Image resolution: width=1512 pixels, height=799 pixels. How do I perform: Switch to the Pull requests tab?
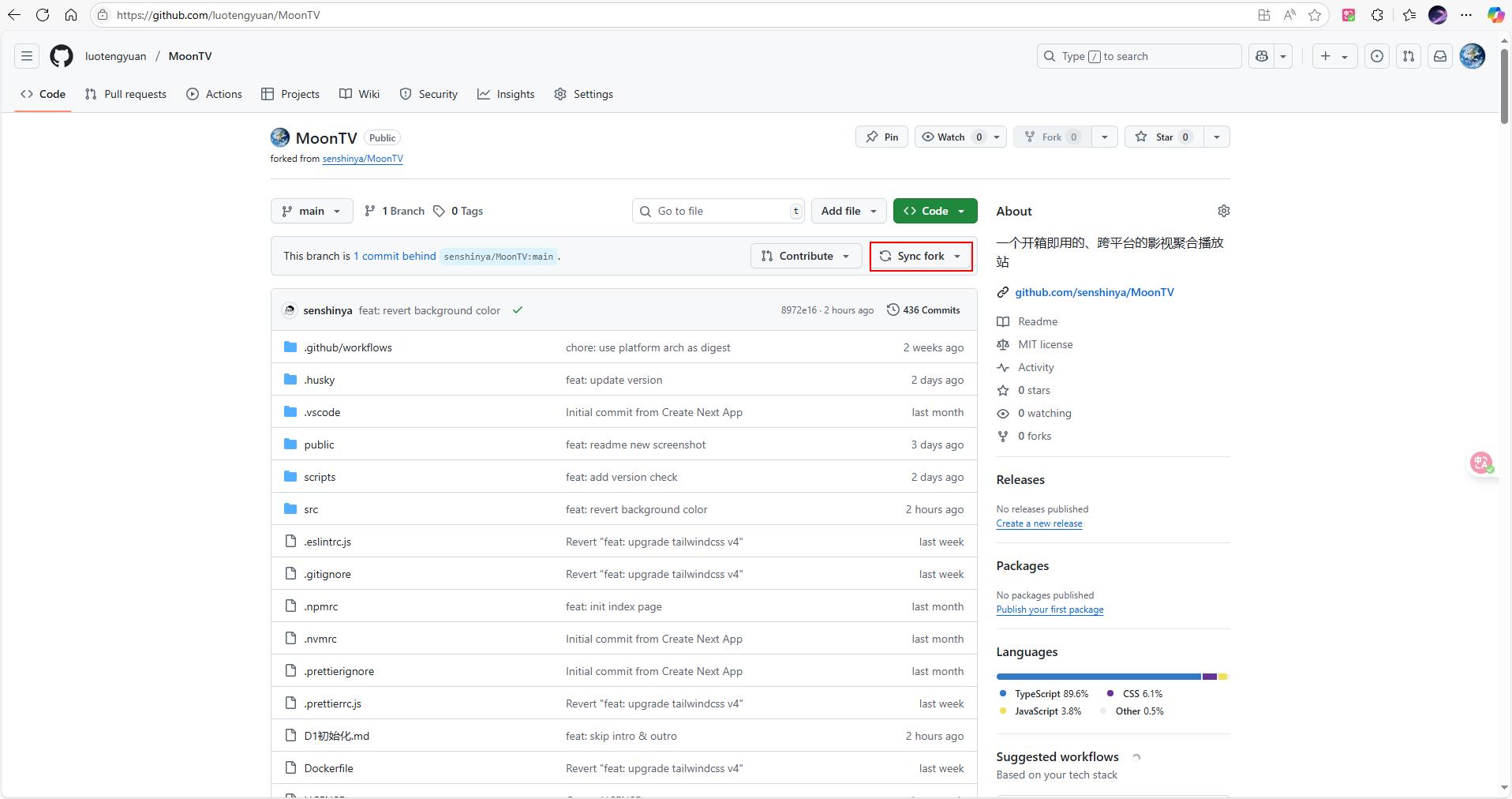coord(126,94)
